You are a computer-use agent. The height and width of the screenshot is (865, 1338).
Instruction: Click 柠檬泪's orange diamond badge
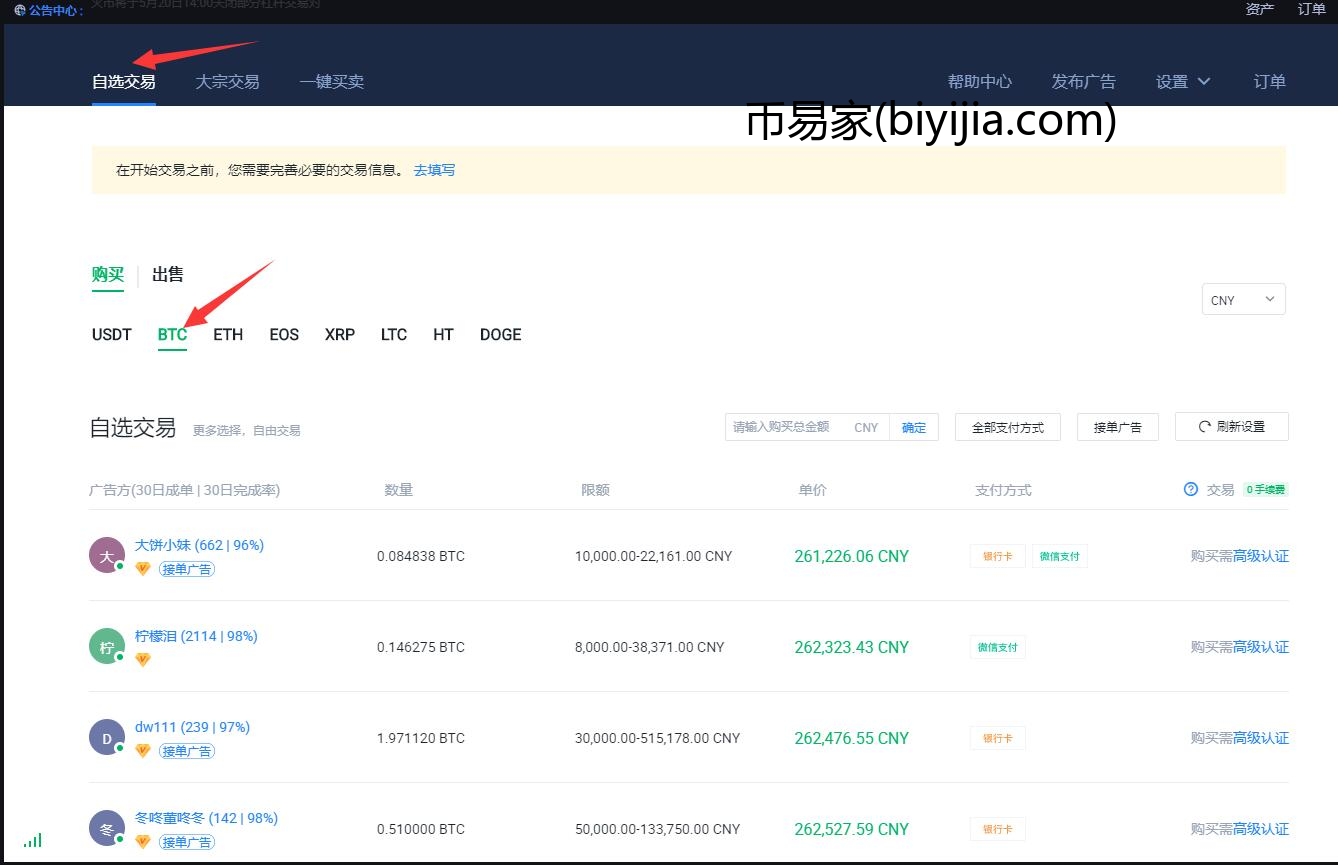tap(143, 660)
